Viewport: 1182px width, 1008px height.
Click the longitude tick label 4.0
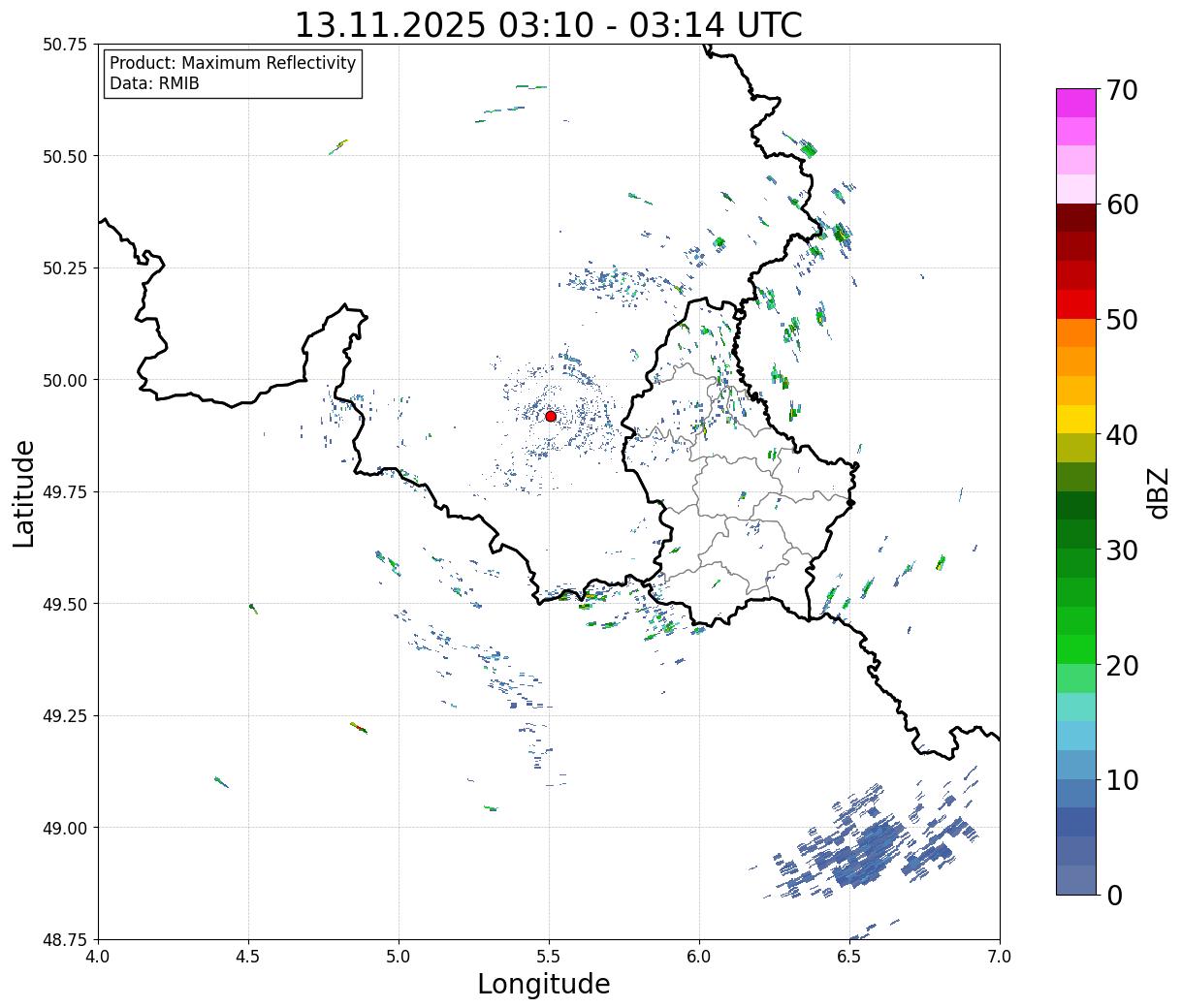pos(98,956)
